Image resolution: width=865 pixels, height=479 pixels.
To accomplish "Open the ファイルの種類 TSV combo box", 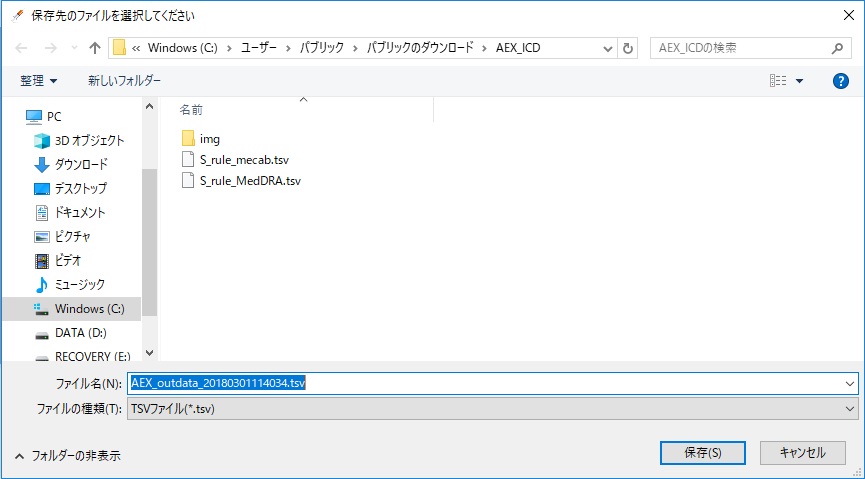I will click(x=493, y=409).
